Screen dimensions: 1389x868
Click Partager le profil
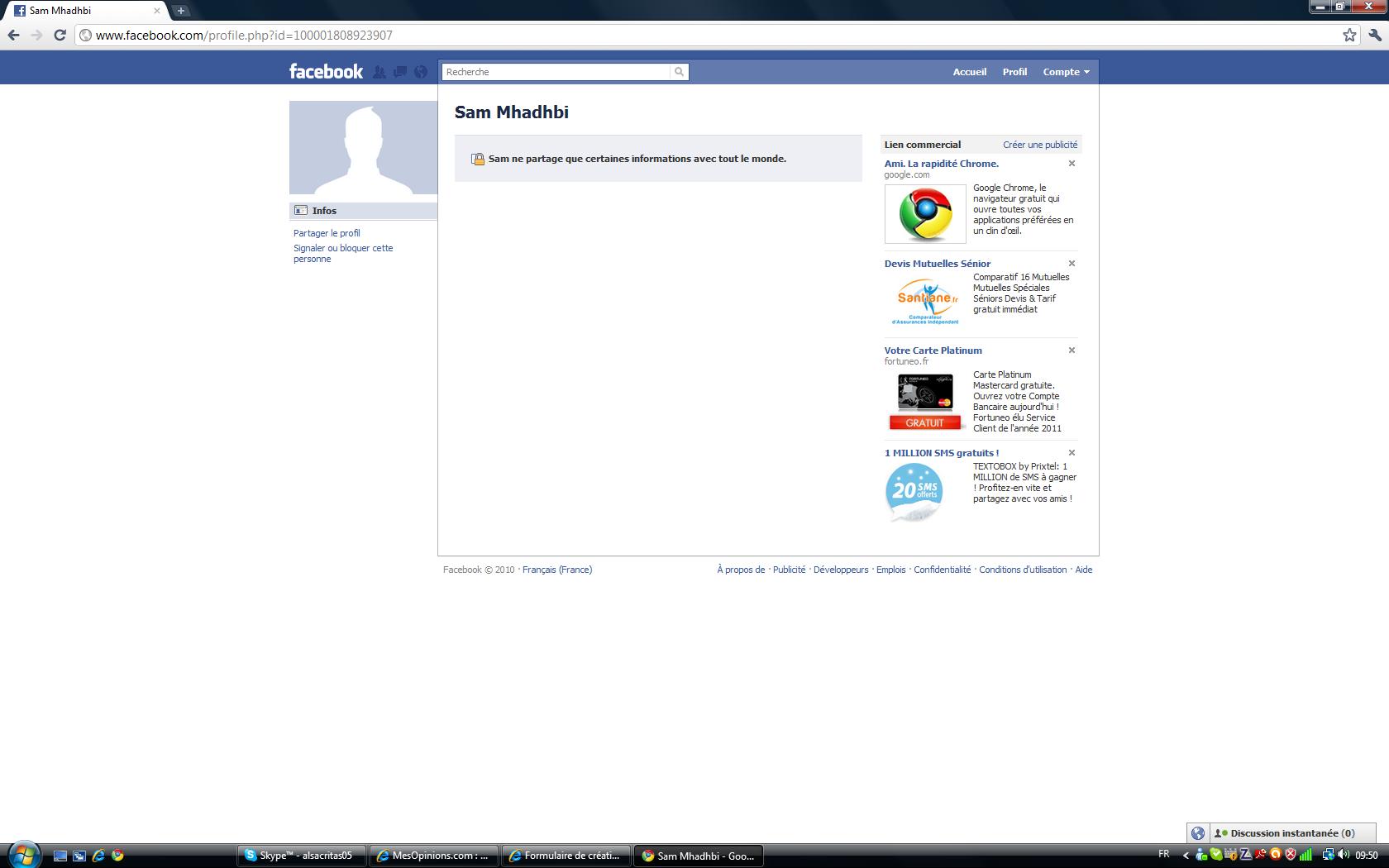tap(326, 233)
